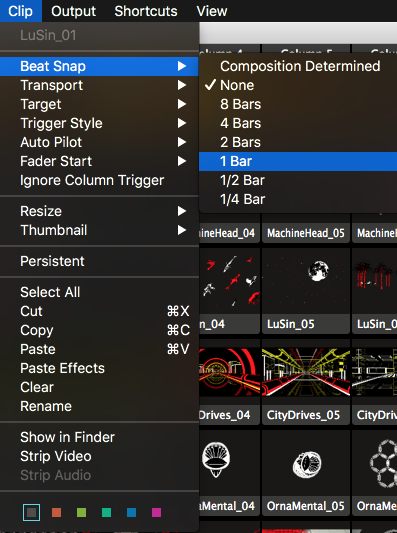The image size is (397, 533).
Task: Select the OrnaMental_05 eye clip thumbnail
Action: (x=306, y=464)
